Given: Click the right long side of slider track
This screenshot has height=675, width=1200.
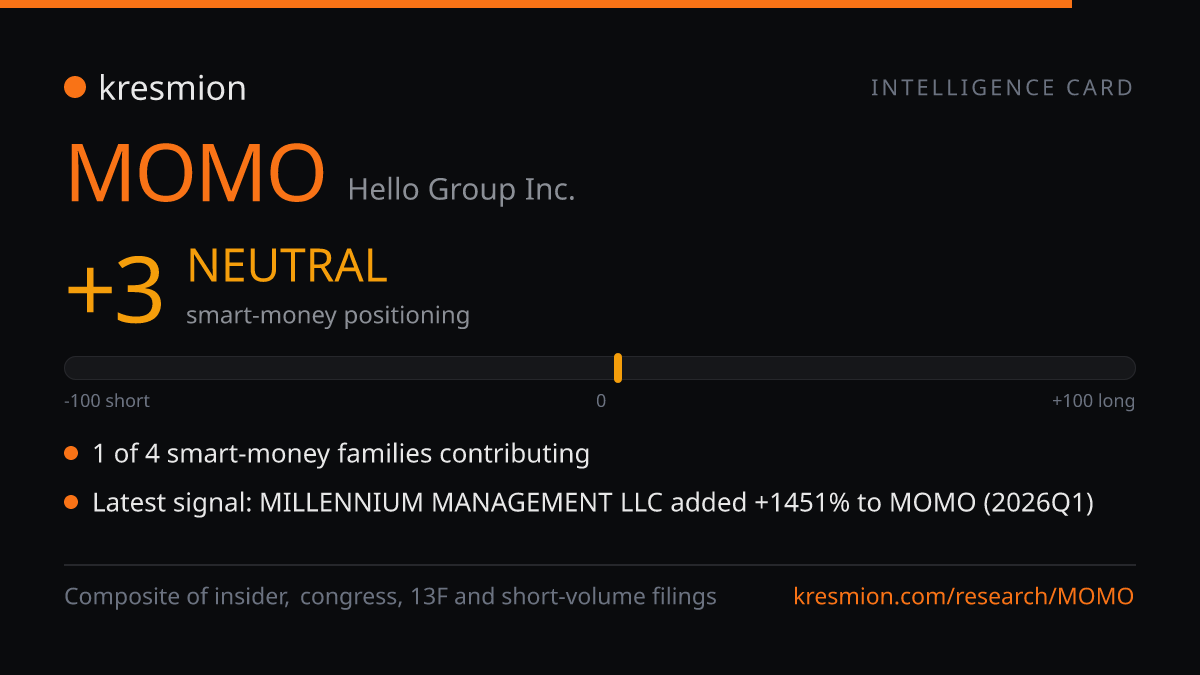Looking at the screenshot, I should 879,368.
